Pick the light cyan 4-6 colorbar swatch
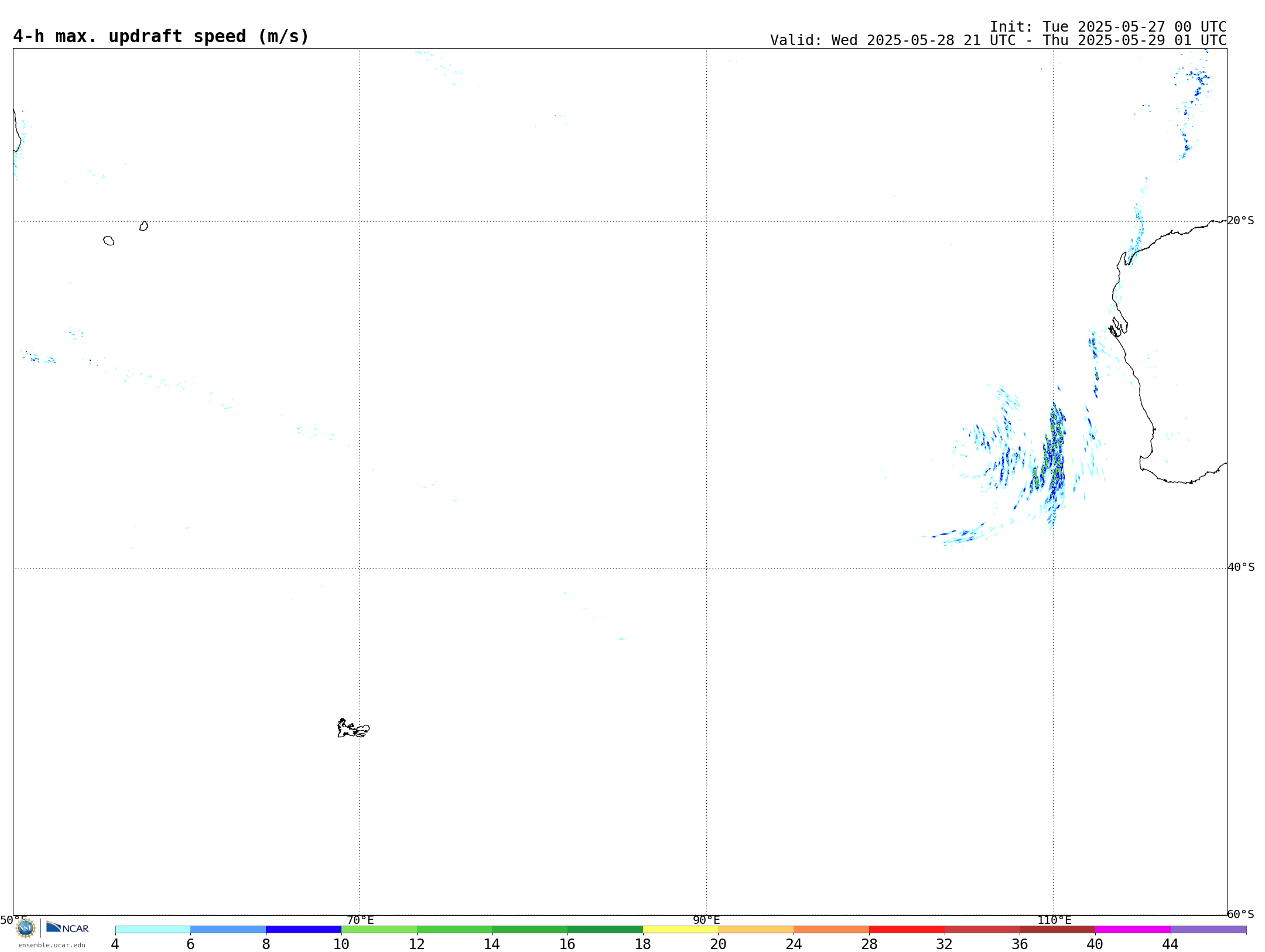The height and width of the screenshot is (952, 1265). click(153, 930)
